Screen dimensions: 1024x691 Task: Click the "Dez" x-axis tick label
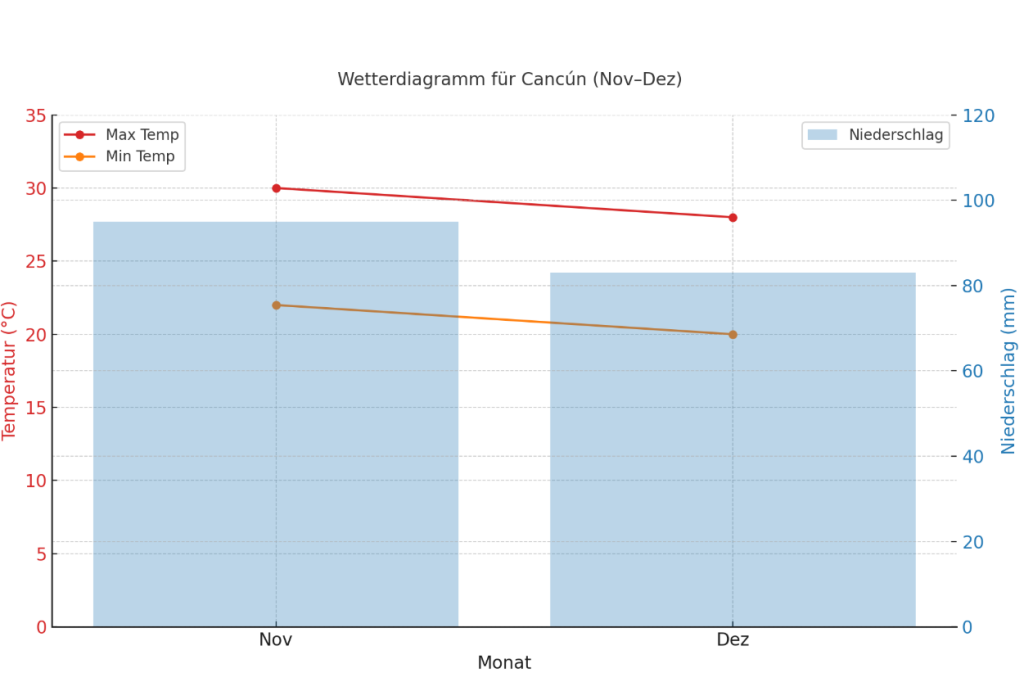pyautogui.click(x=733, y=640)
